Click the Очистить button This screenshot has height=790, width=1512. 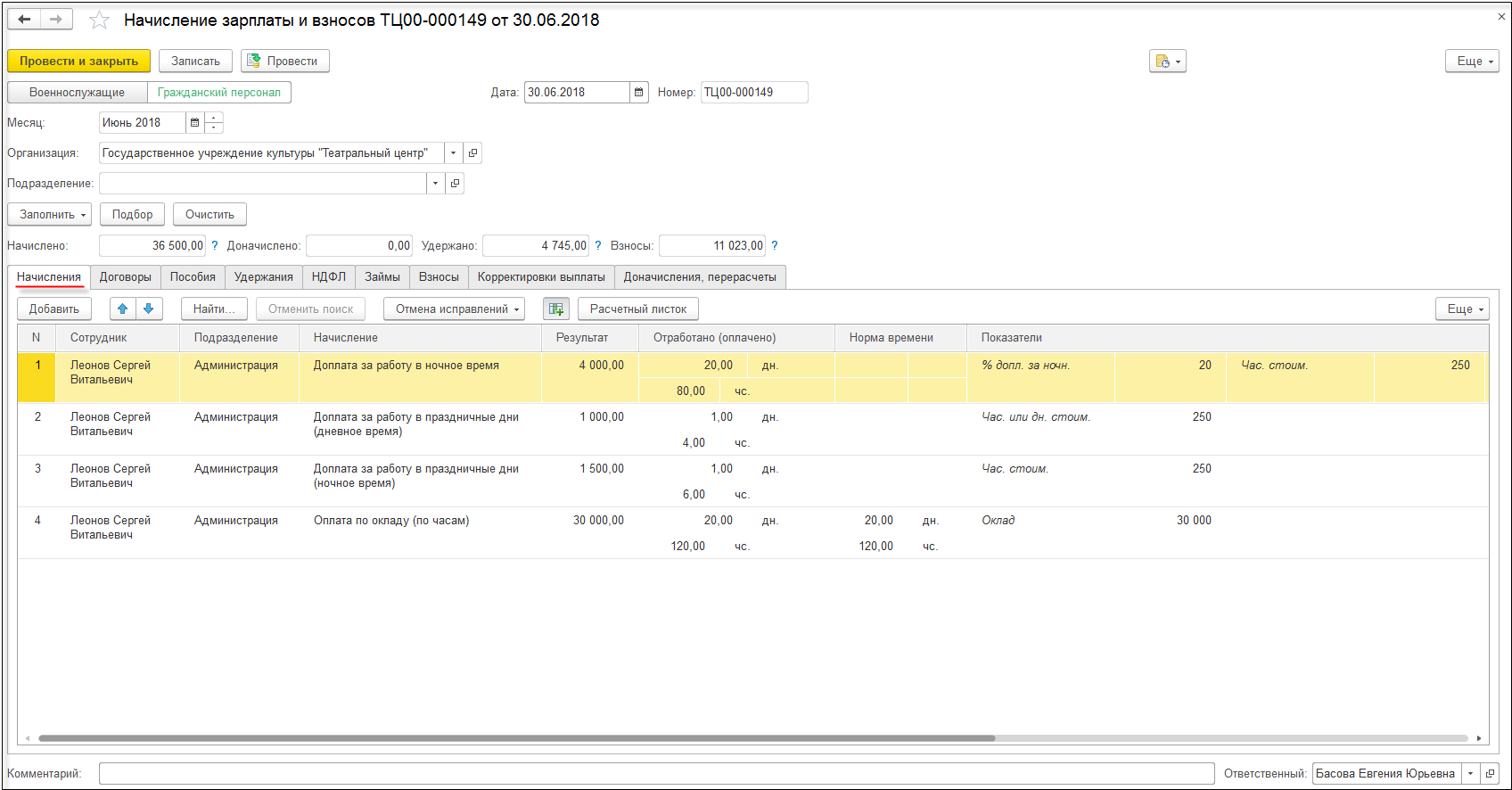(x=210, y=214)
